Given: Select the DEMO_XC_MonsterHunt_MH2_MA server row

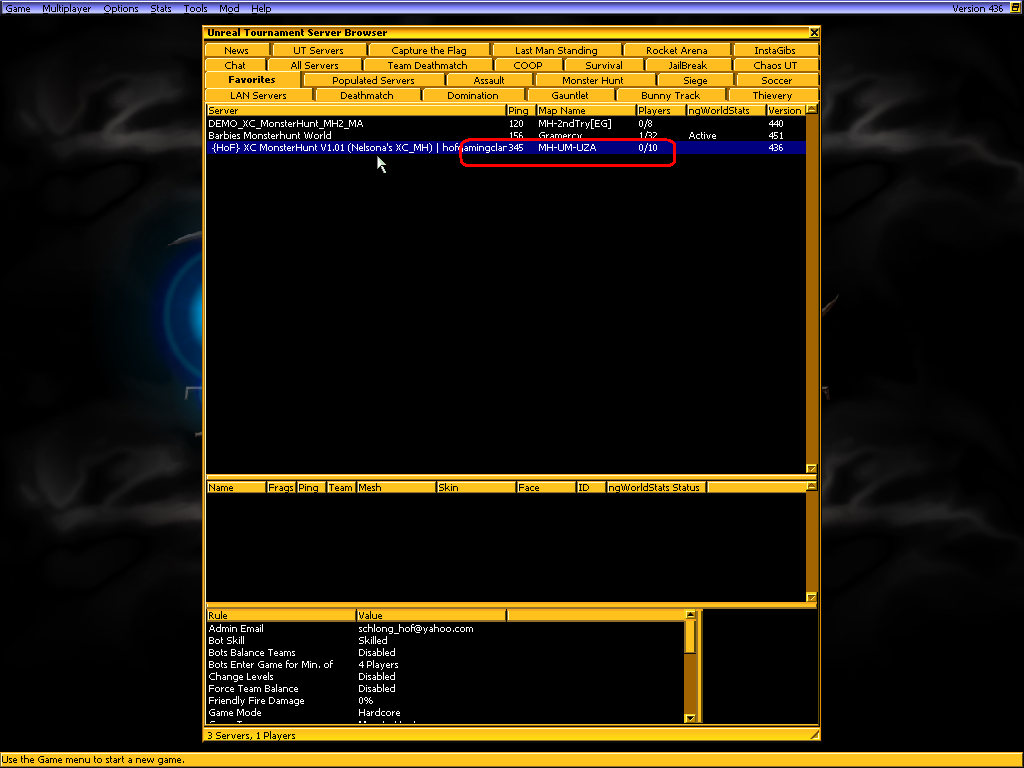Looking at the screenshot, I should tap(286, 123).
